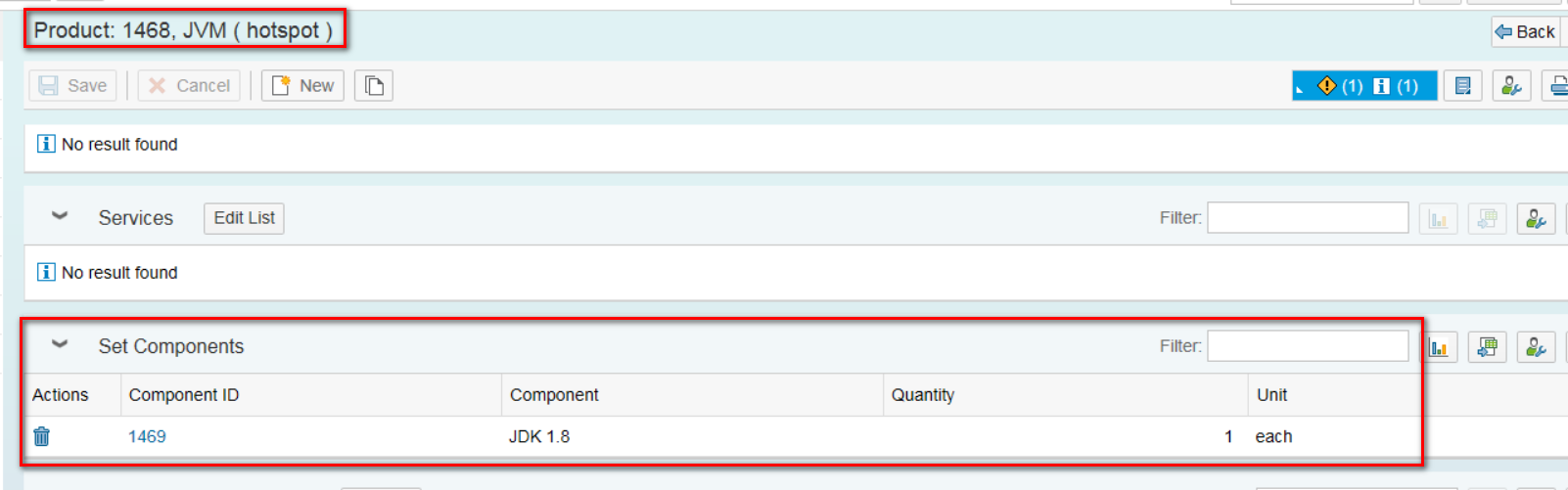Focus the Services Filter field

pos(1308,218)
